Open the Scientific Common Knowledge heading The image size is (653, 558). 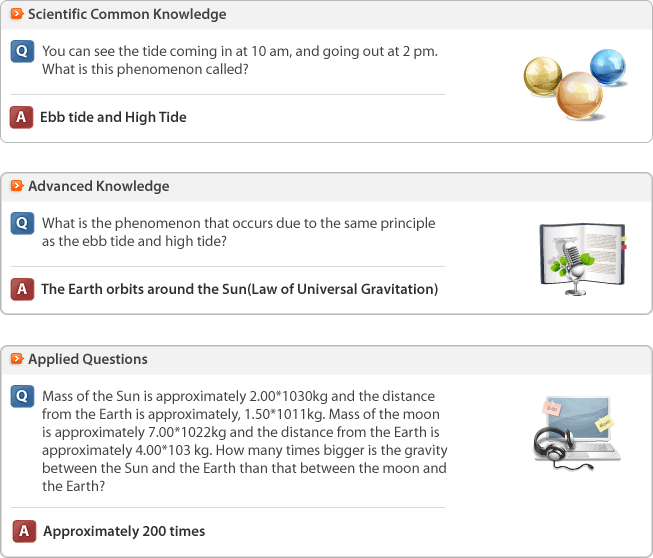(x=127, y=14)
